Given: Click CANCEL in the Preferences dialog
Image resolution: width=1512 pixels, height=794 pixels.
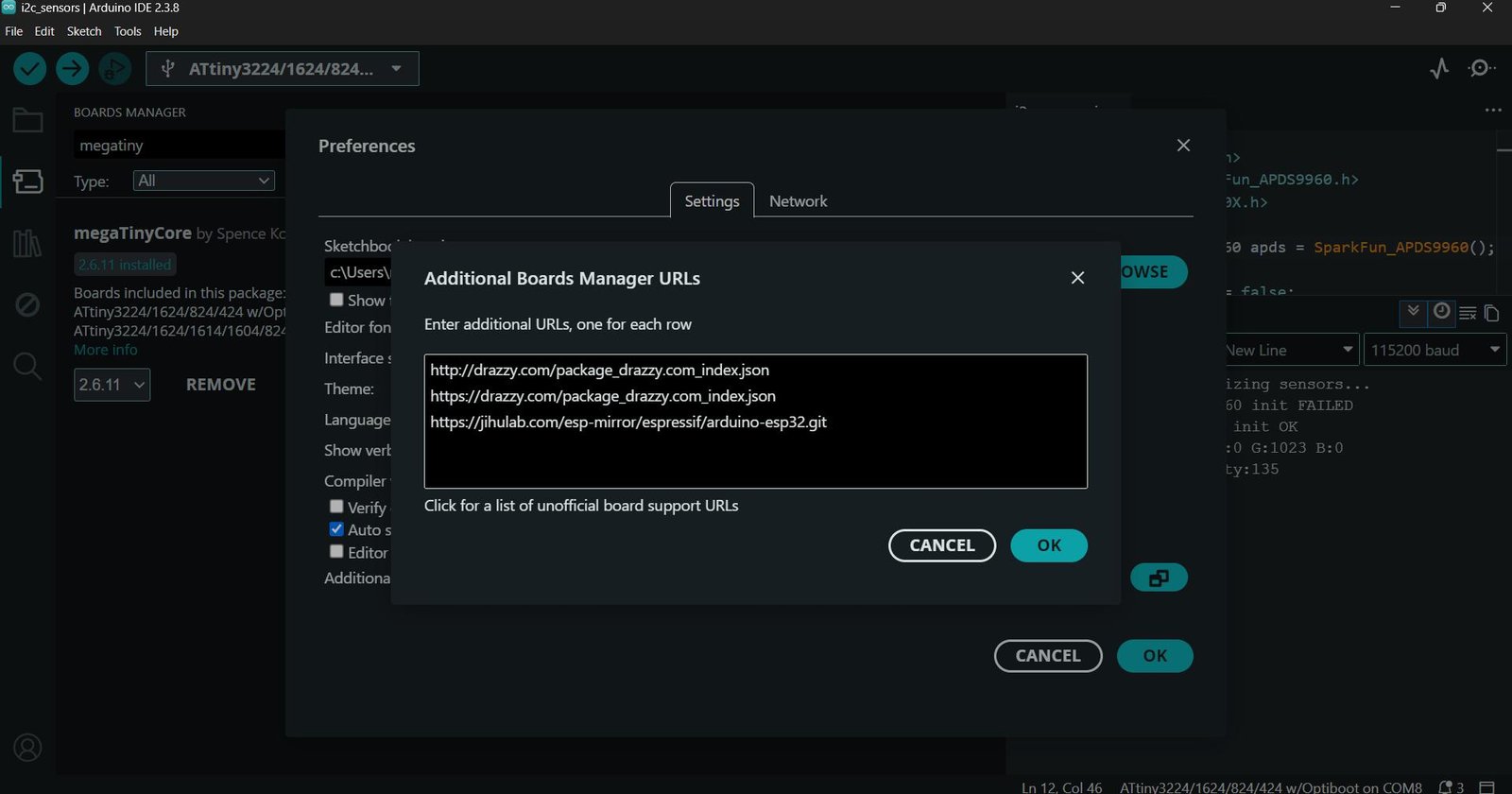Looking at the screenshot, I should (x=1048, y=656).
